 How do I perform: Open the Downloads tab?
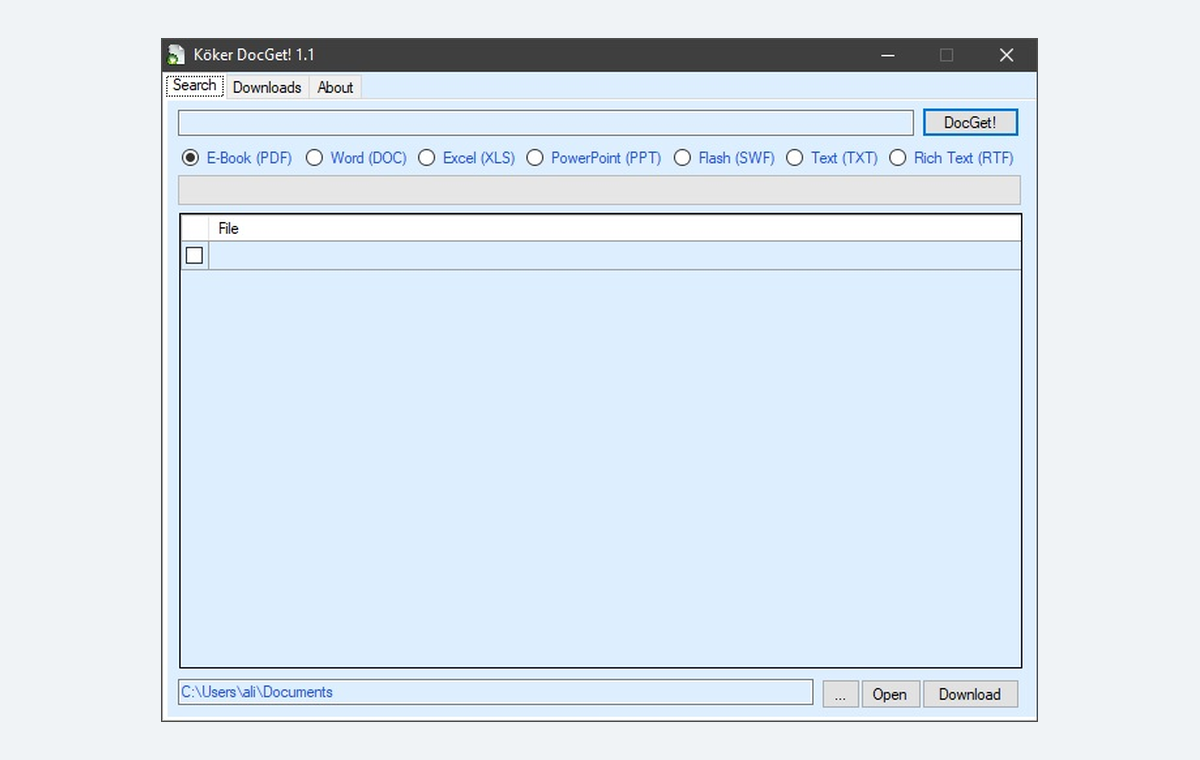pos(267,87)
